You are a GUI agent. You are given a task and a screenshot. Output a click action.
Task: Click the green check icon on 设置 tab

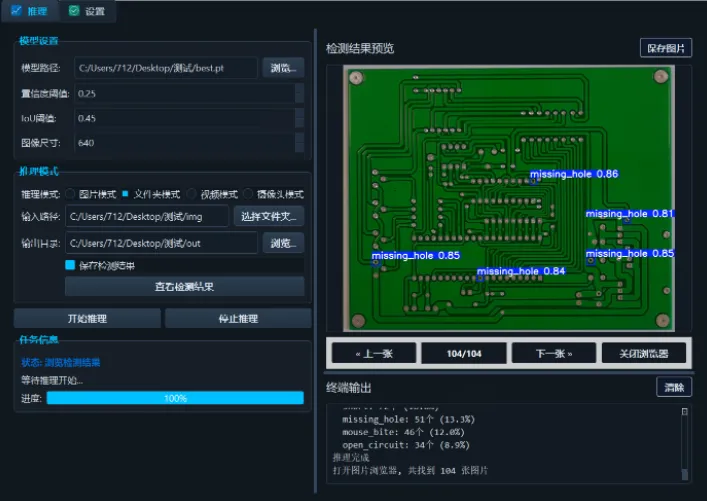[x=74, y=10]
